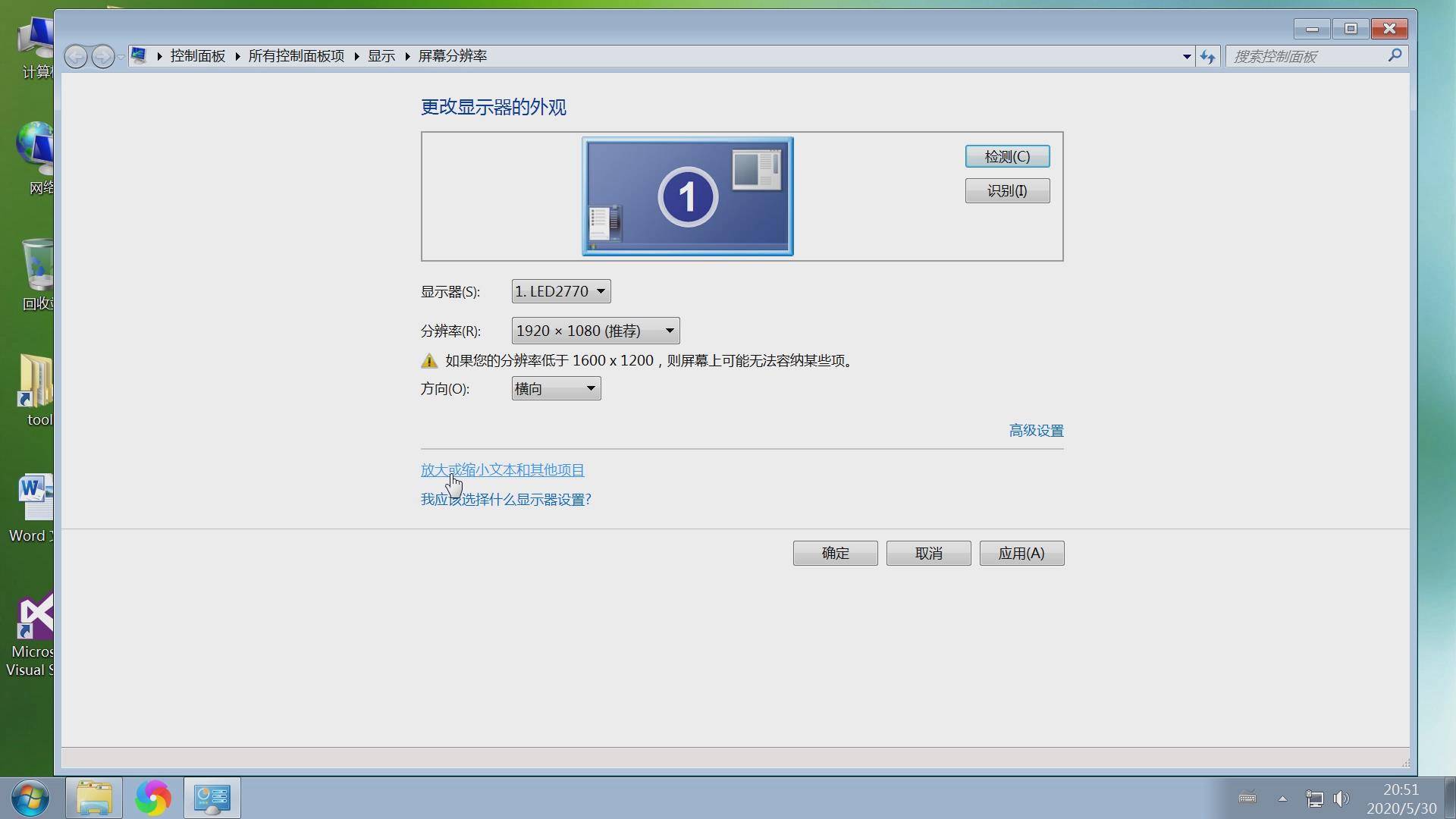Screen dimensions: 1456x819
Task: Click the 高级设置 advanced settings option
Action: [1036, 429]
